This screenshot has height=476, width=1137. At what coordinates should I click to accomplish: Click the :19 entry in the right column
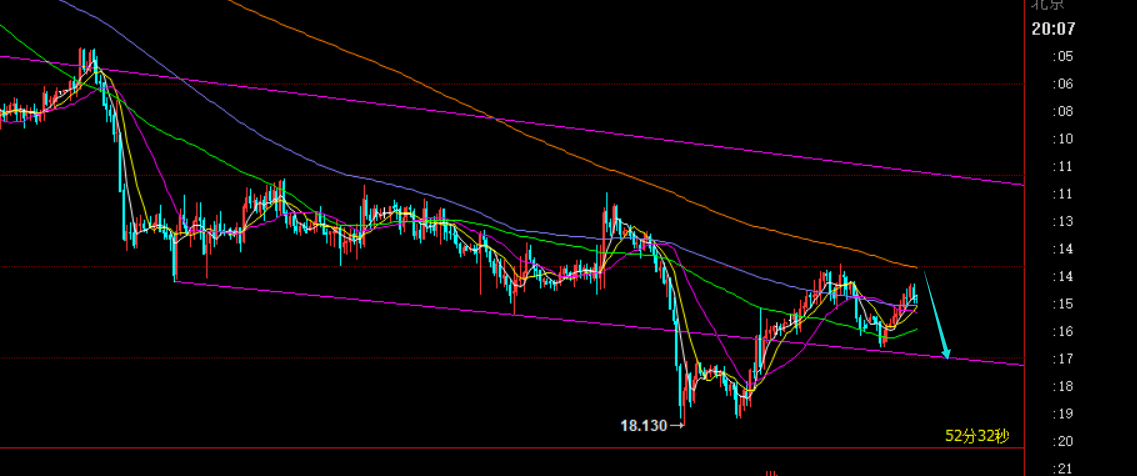1063,414
